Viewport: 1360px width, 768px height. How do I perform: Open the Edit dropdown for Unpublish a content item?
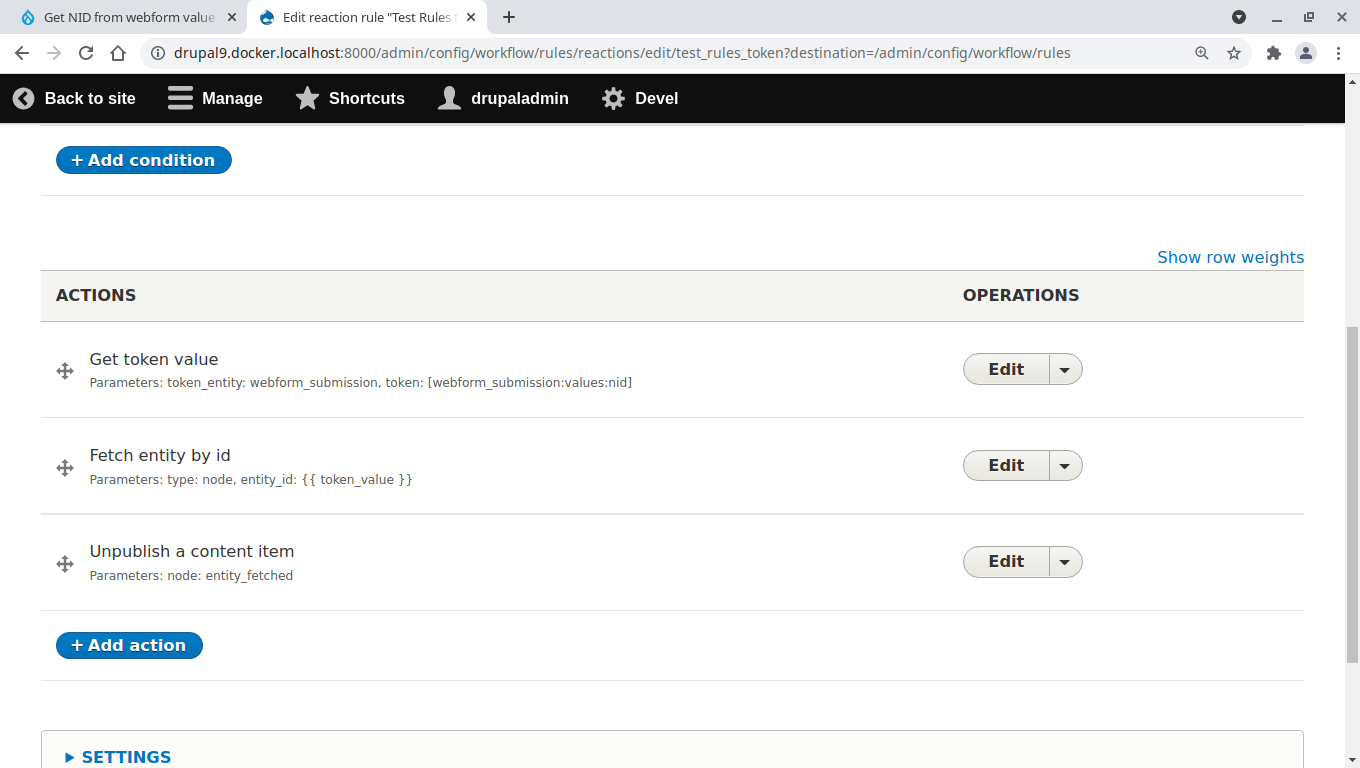point(1065,561)
